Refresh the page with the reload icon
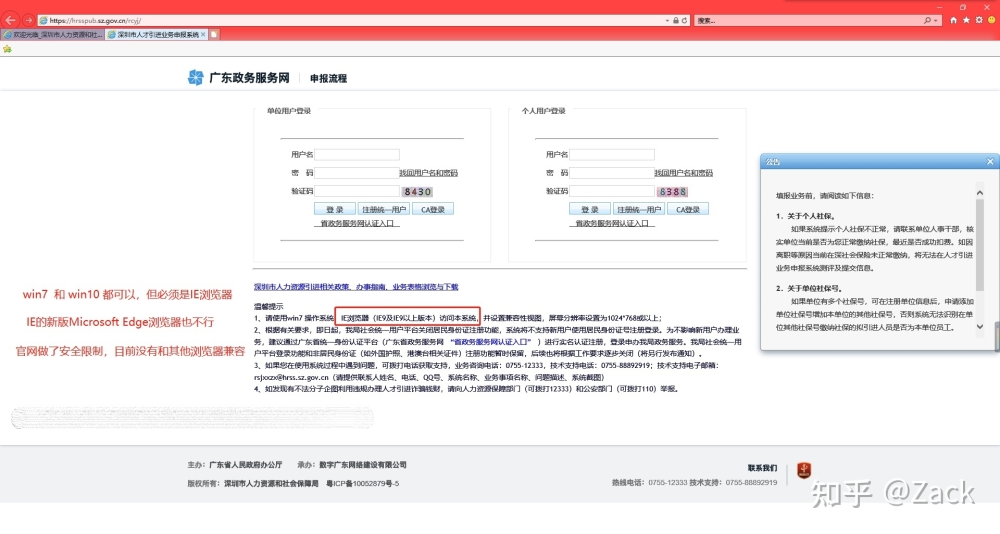This screenshot has width=1000, height=534. click(684, 20)
